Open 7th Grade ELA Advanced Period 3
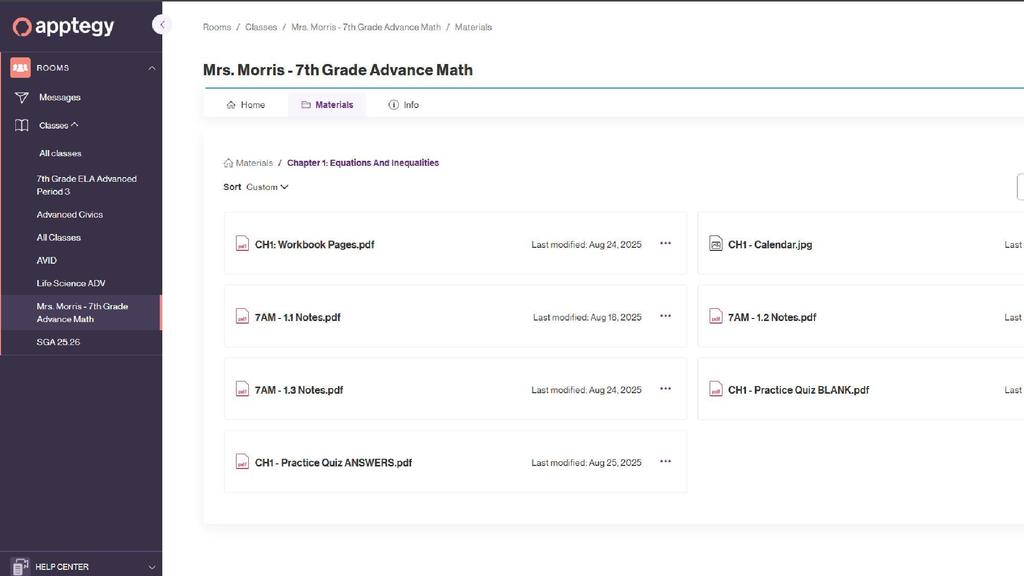Screen dimensions: 1024x576 [86, 185]
